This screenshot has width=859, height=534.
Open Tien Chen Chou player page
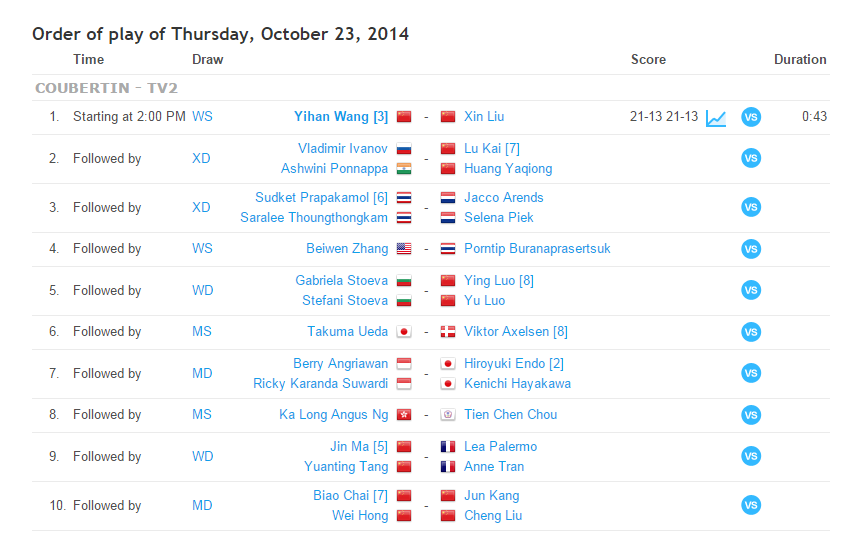[x=510, y=415]
